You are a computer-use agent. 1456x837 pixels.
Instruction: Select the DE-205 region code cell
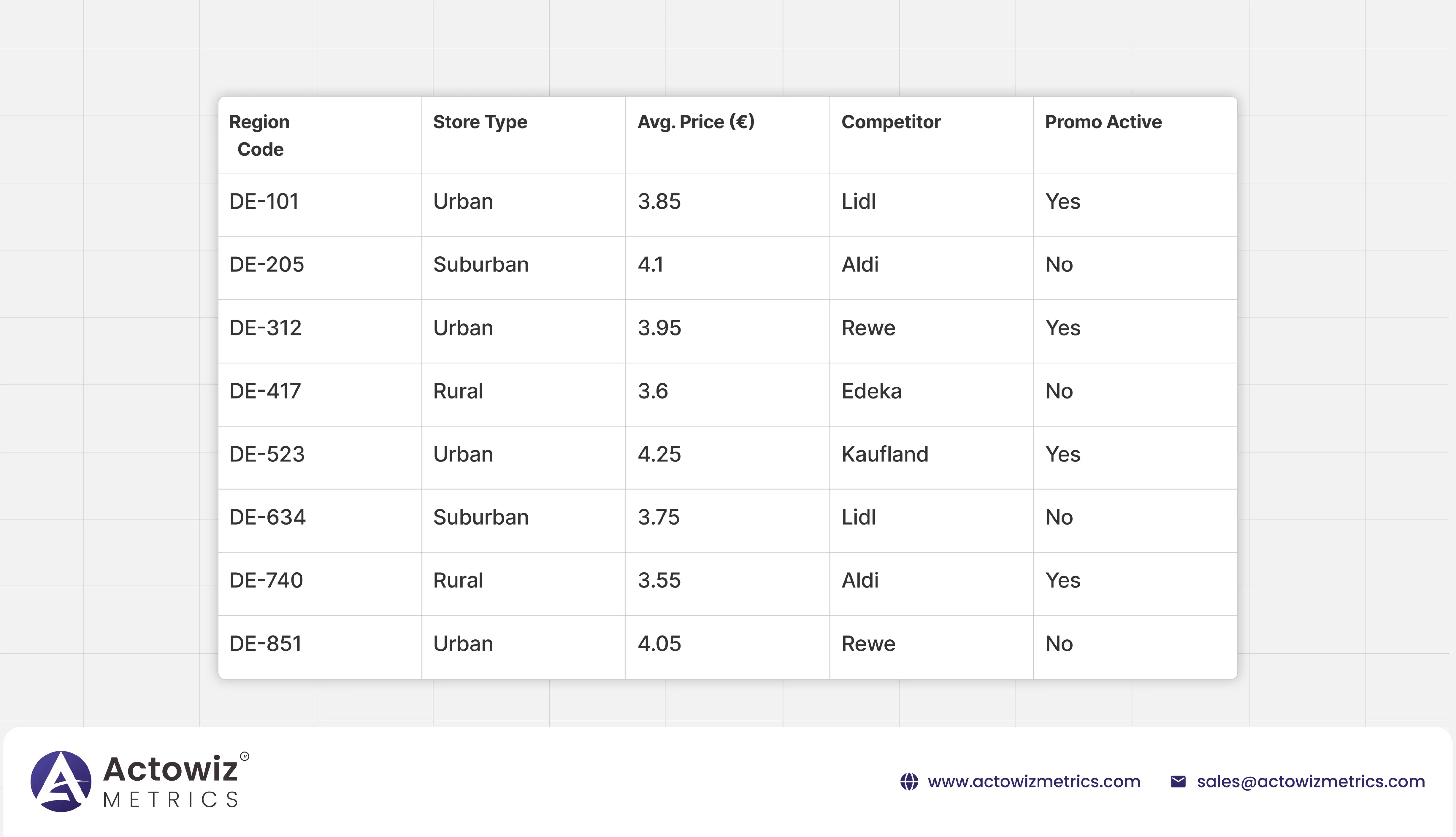(x=266, y=264)
